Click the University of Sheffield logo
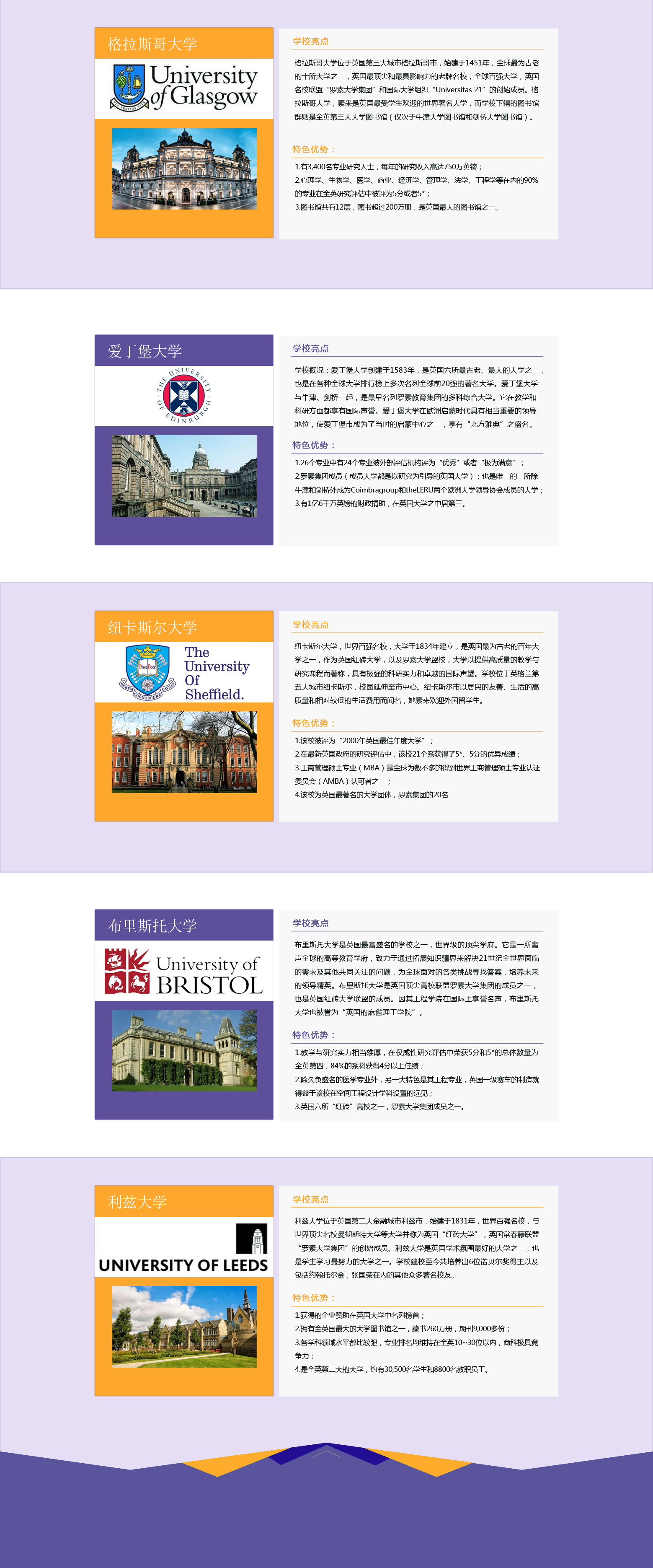The height and width of the screenshot is (1568, 653). click(184, 673)
